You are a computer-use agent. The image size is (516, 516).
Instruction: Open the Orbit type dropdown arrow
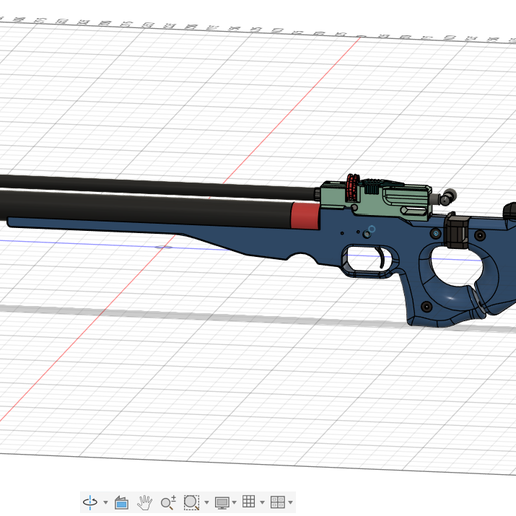pos(106,502)
